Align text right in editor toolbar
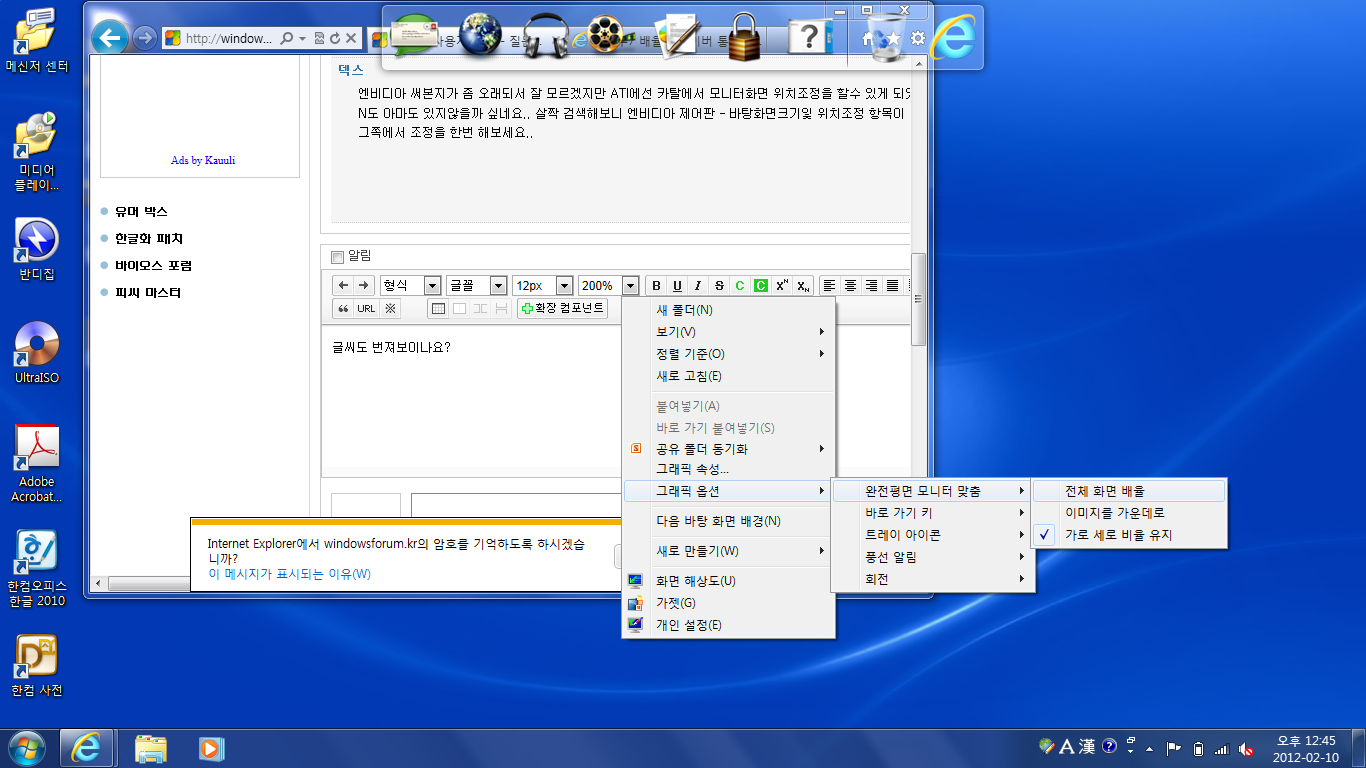This screenshot has height=768, width=1366. click(871, 286)
